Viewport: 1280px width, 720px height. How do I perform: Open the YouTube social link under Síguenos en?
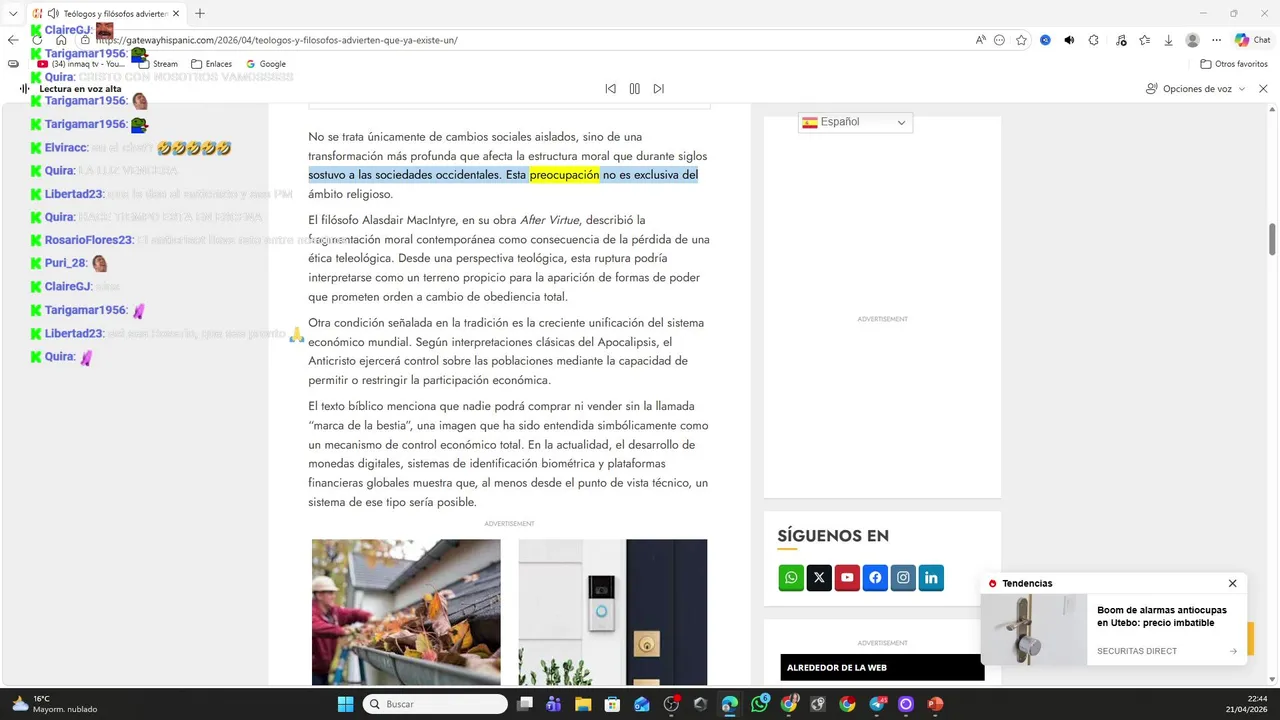pyautogui.click(x=847, y=578)
